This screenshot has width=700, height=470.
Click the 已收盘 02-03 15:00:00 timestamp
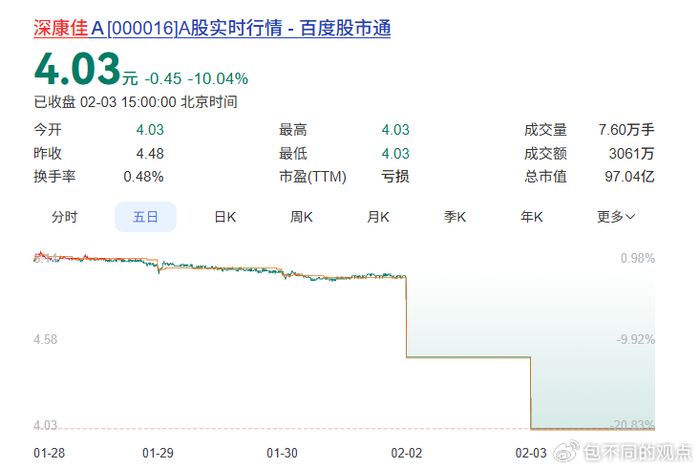click(135, 102)
